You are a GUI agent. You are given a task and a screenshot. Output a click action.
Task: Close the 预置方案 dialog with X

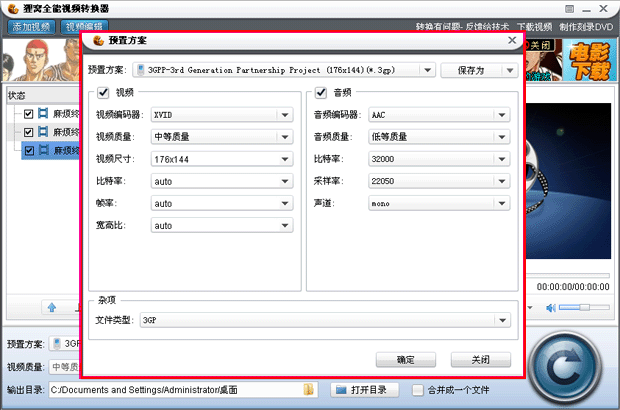[x=513, y=41]
